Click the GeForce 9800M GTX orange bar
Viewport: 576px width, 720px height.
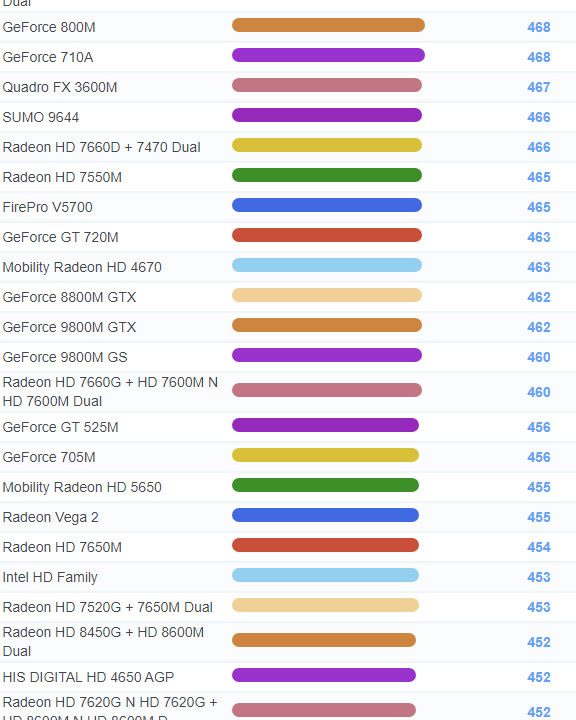coord(327,325)
